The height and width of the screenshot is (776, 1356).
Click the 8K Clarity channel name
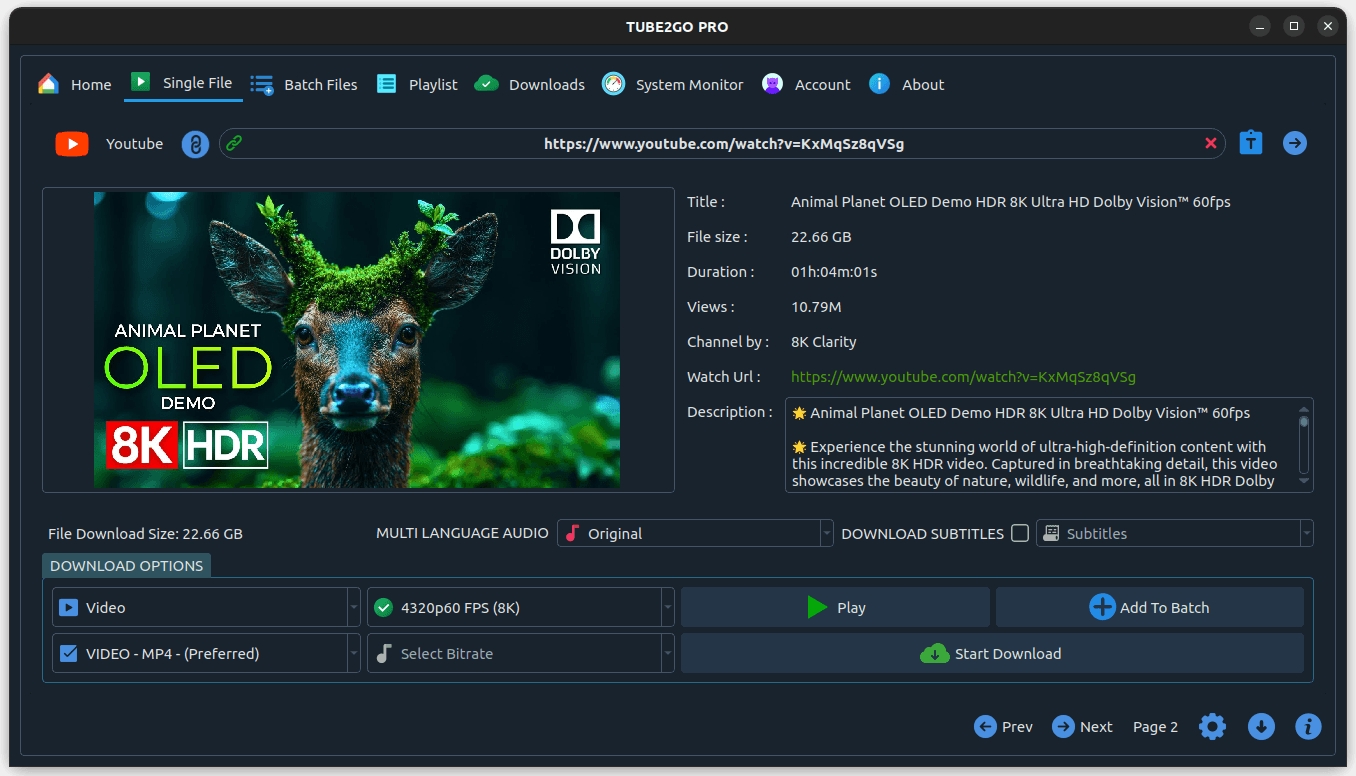(824, 342)
